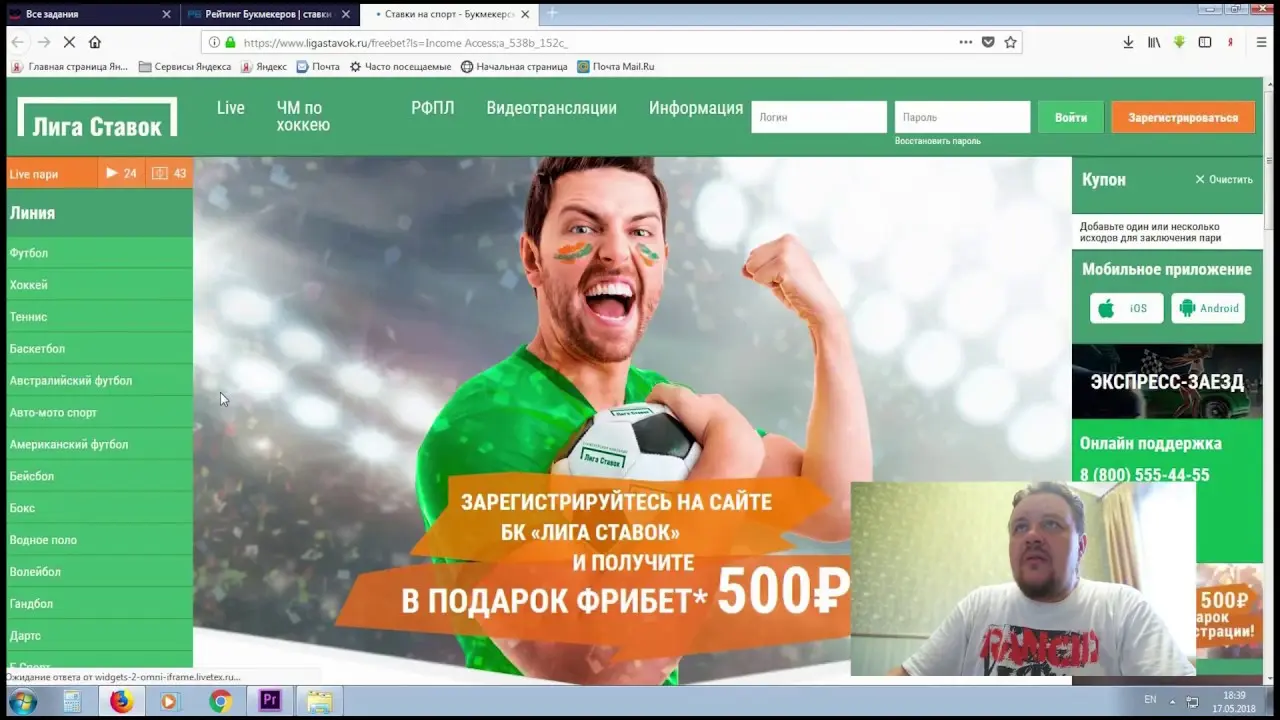The width and height of the screenshot is (1280, 720).
Task: Select Футбол in the sports list
Action: pos(100,253)
